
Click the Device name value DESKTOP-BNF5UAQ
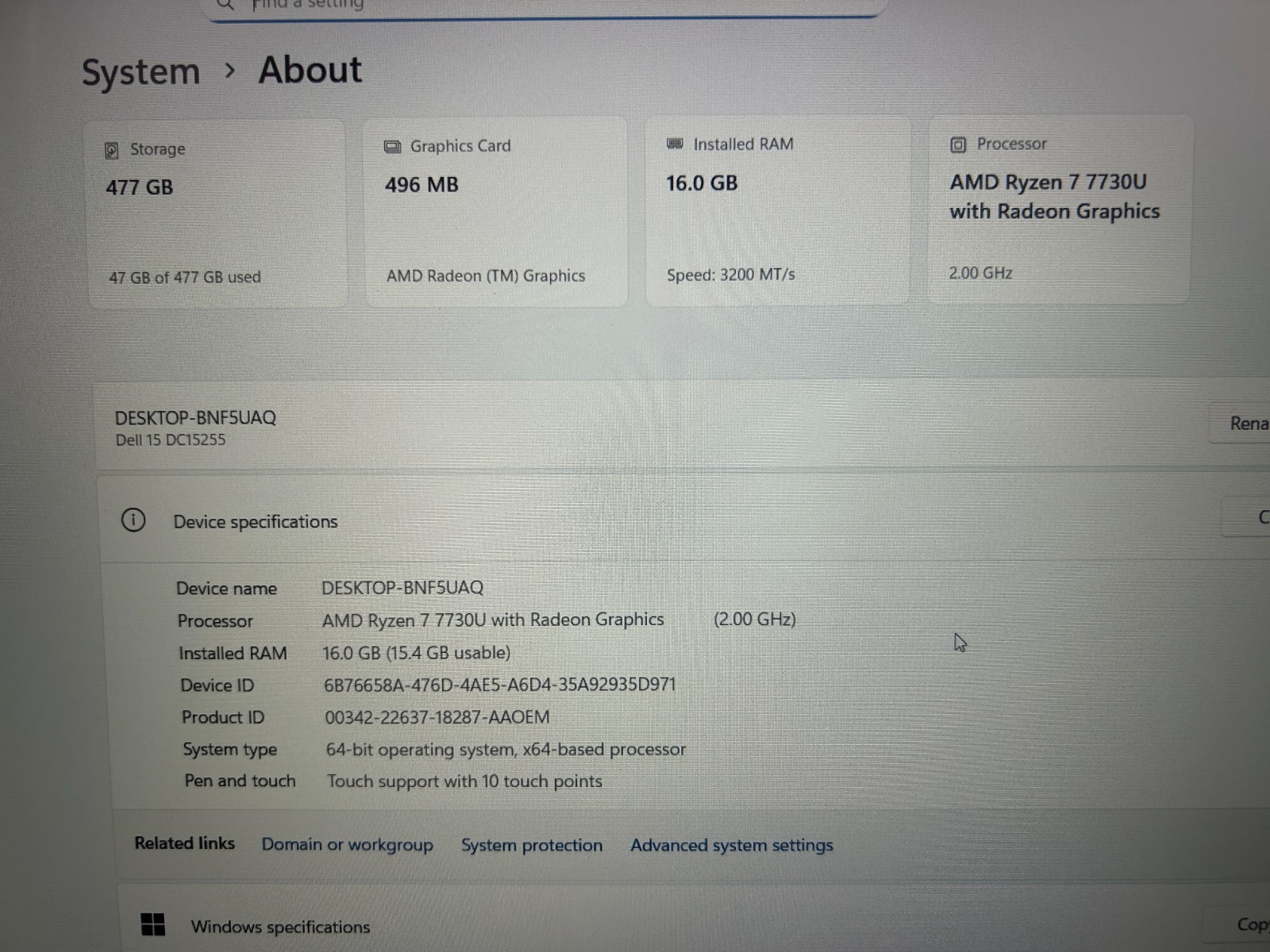(x=402, y=587)
